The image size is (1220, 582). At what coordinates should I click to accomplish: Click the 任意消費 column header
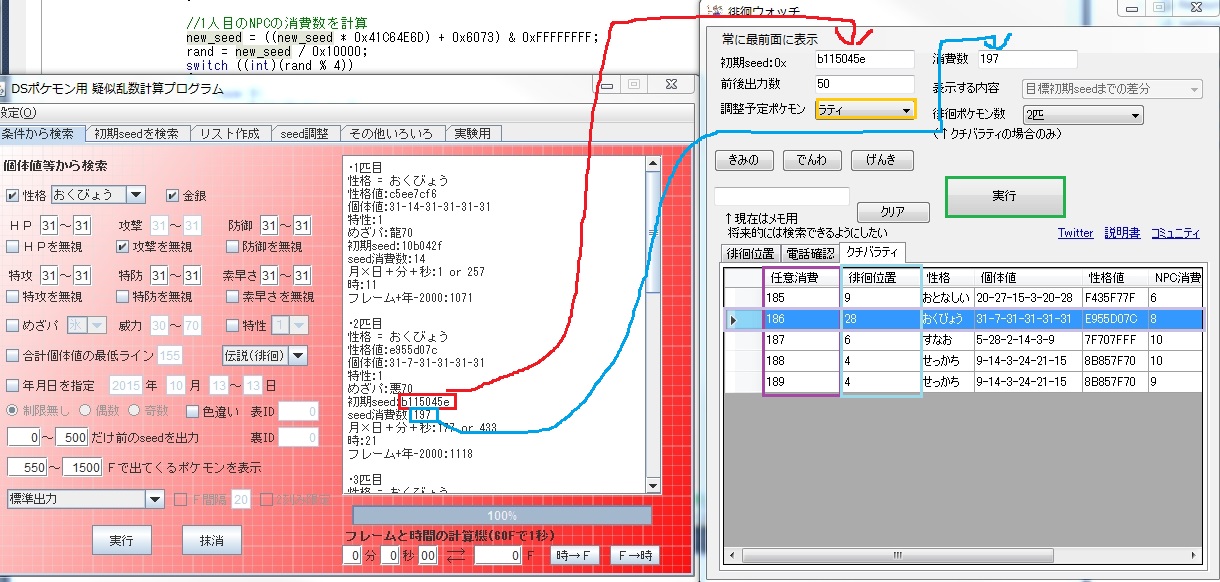802,277
